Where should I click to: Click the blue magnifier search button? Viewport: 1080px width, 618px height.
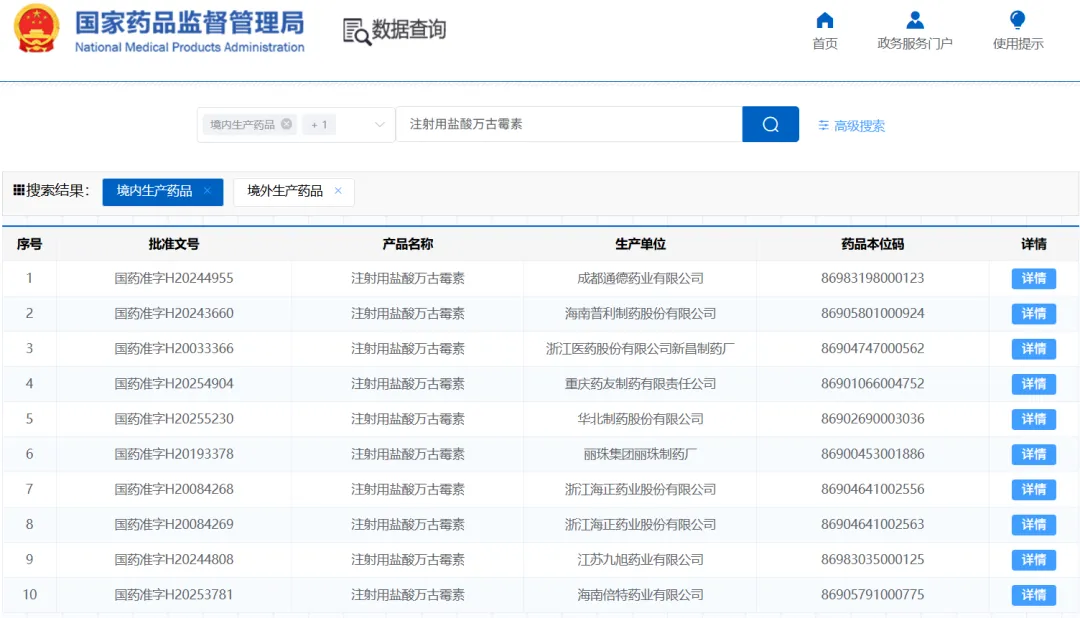[770, 124]
